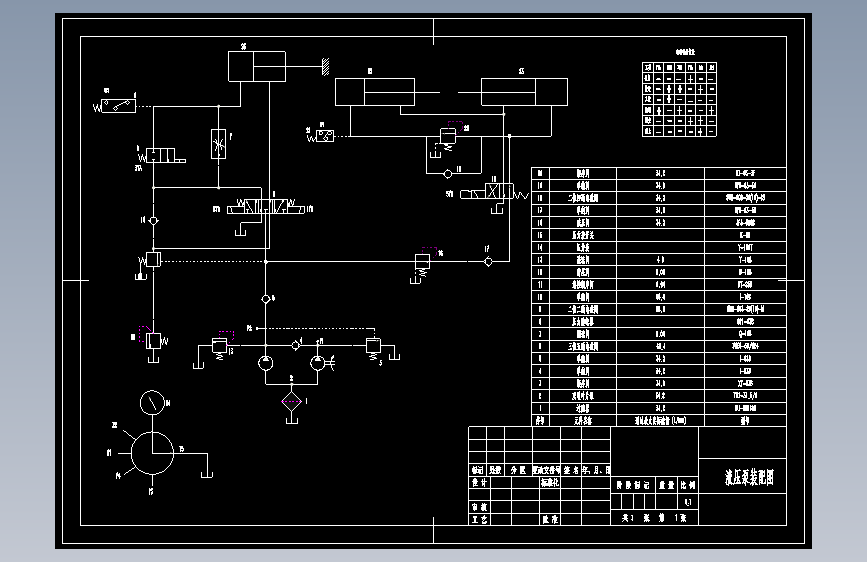
Task: Click the 审核 cell in title block
Action: [479, 507]
